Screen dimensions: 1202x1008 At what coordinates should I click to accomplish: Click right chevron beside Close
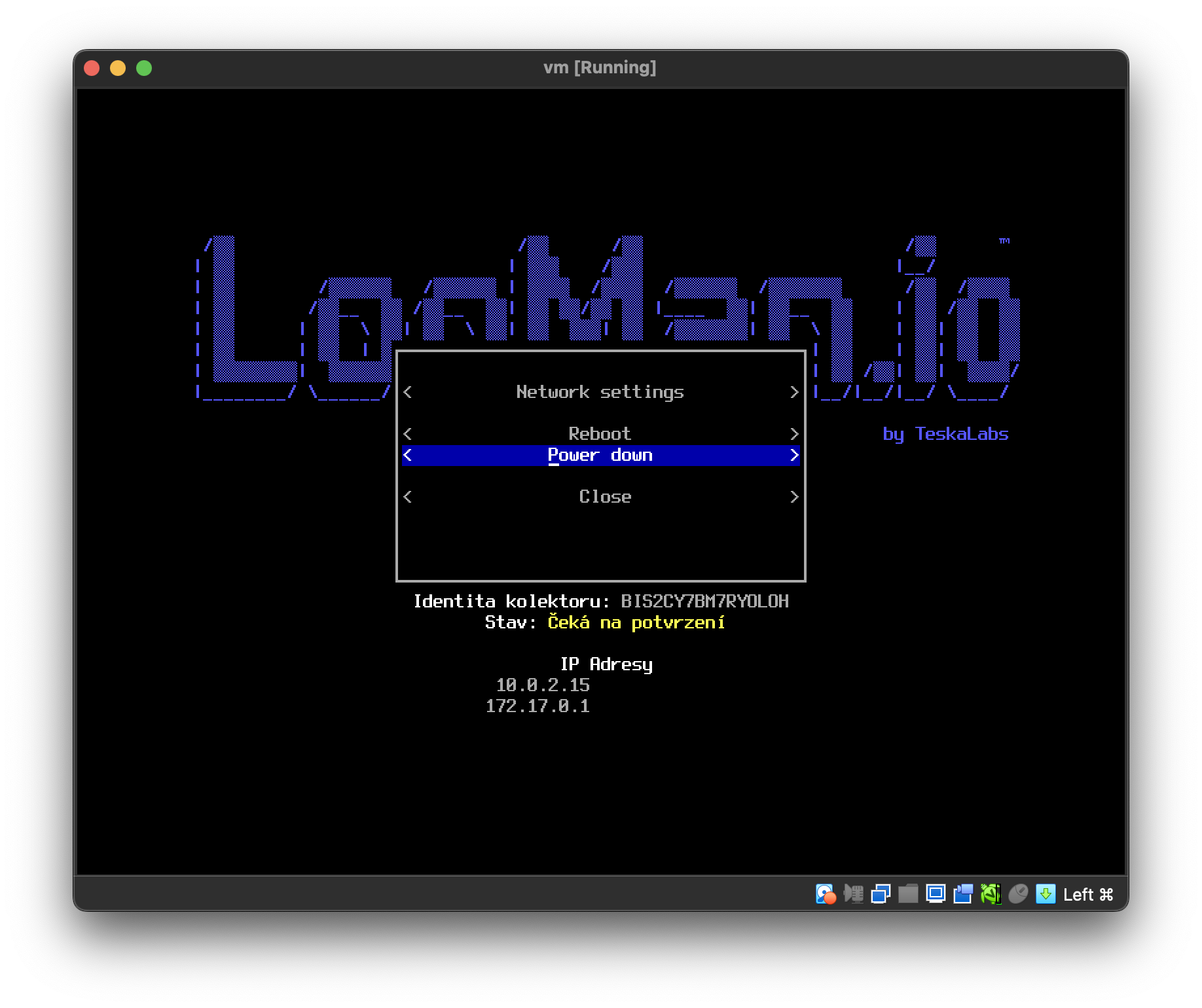click(x=794, y=497)
